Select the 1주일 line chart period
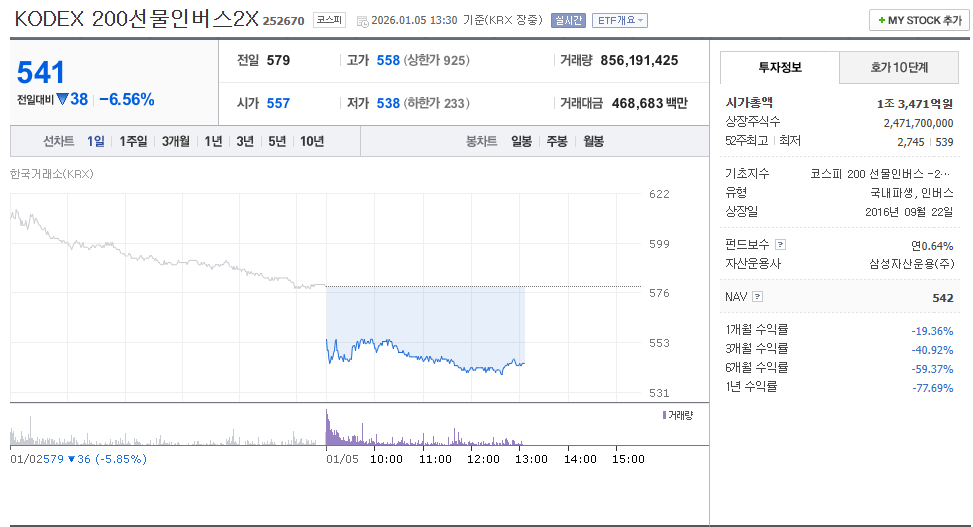Viewport: 973px width, 527px height. [134, 141]
